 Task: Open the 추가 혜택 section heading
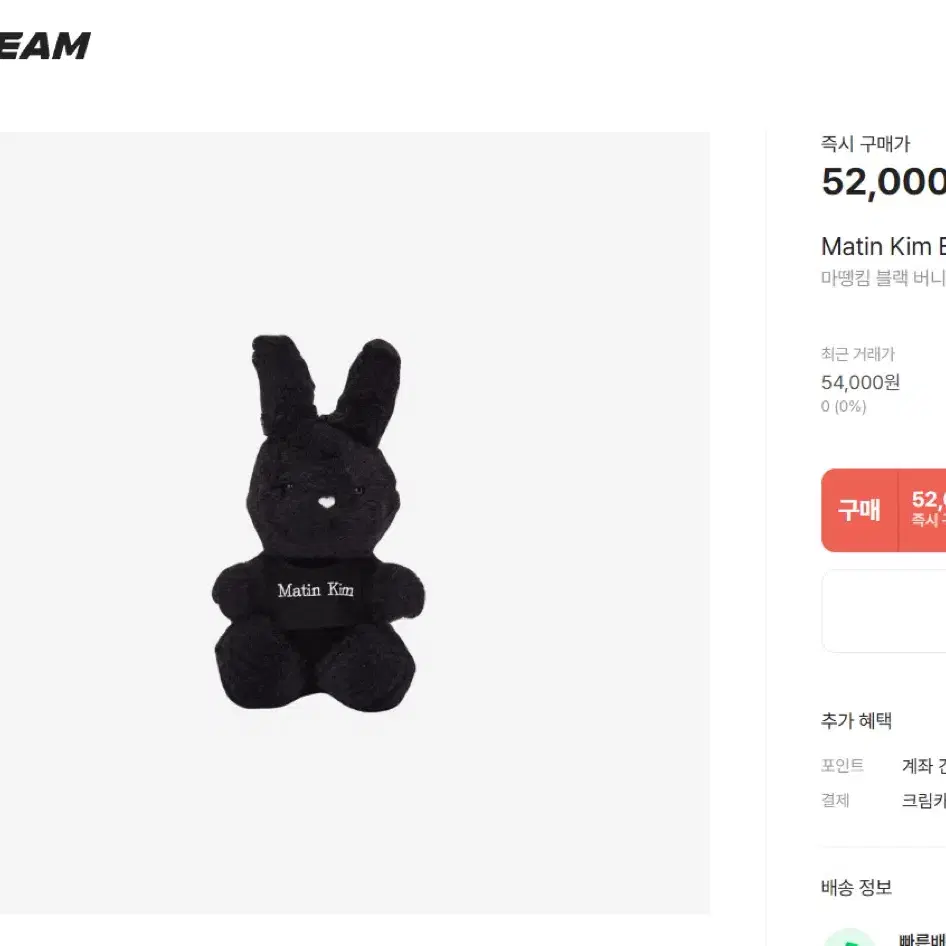pyautogui.click(x=856, y=720)
